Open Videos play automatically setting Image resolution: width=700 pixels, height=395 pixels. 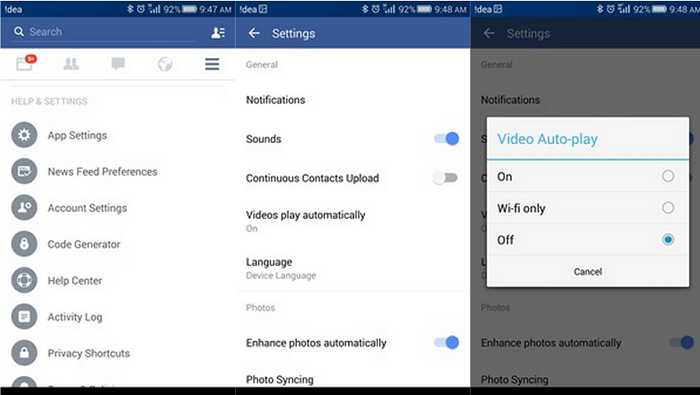pos(305,221)
